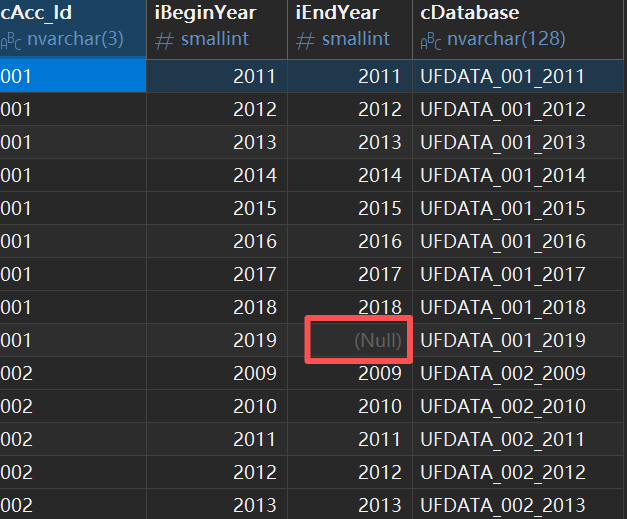Click the hash icon under iEndYear
Viewport: 627px width, 519px height.
[306, 41]
